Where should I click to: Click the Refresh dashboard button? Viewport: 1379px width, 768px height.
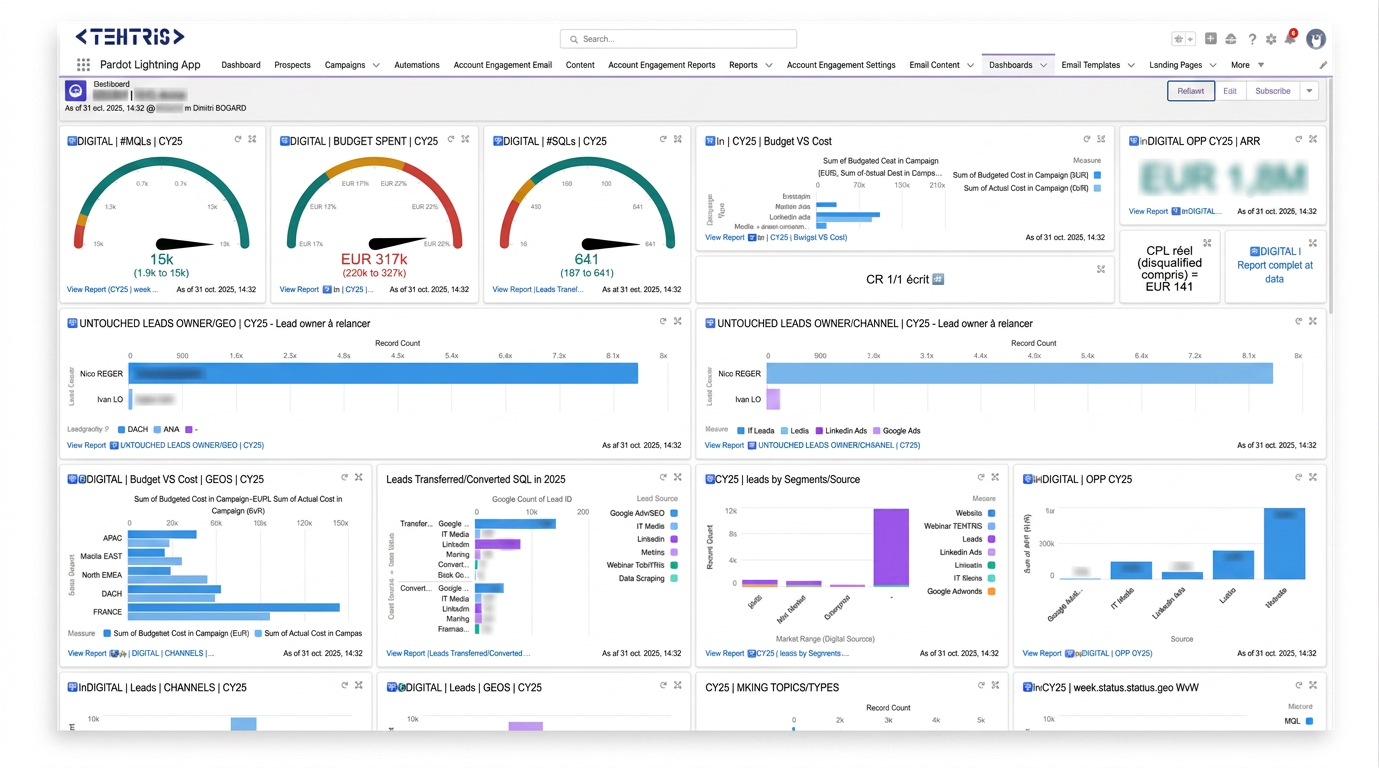[x=1191, y=91]
